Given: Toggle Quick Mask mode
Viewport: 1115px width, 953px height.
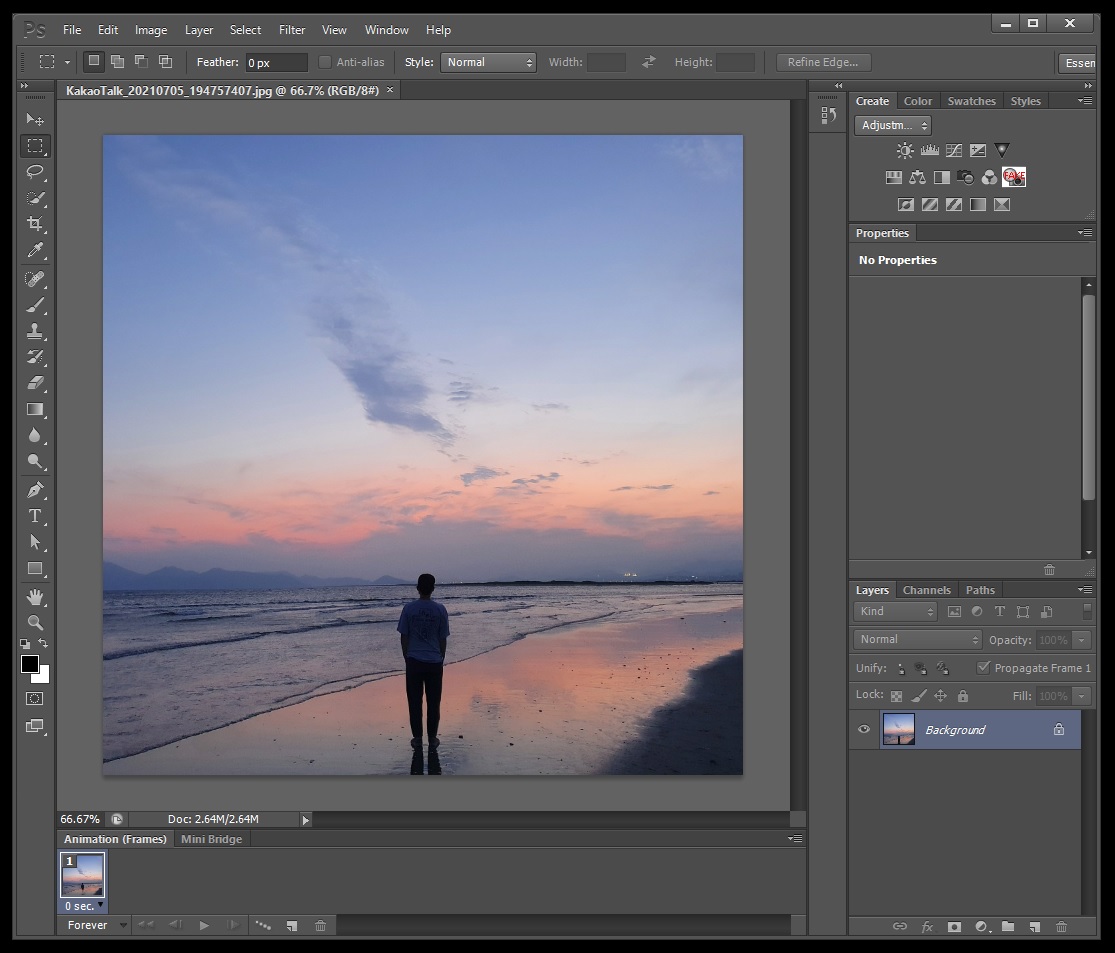Looking at the screenshot, I should coord(34,698).
